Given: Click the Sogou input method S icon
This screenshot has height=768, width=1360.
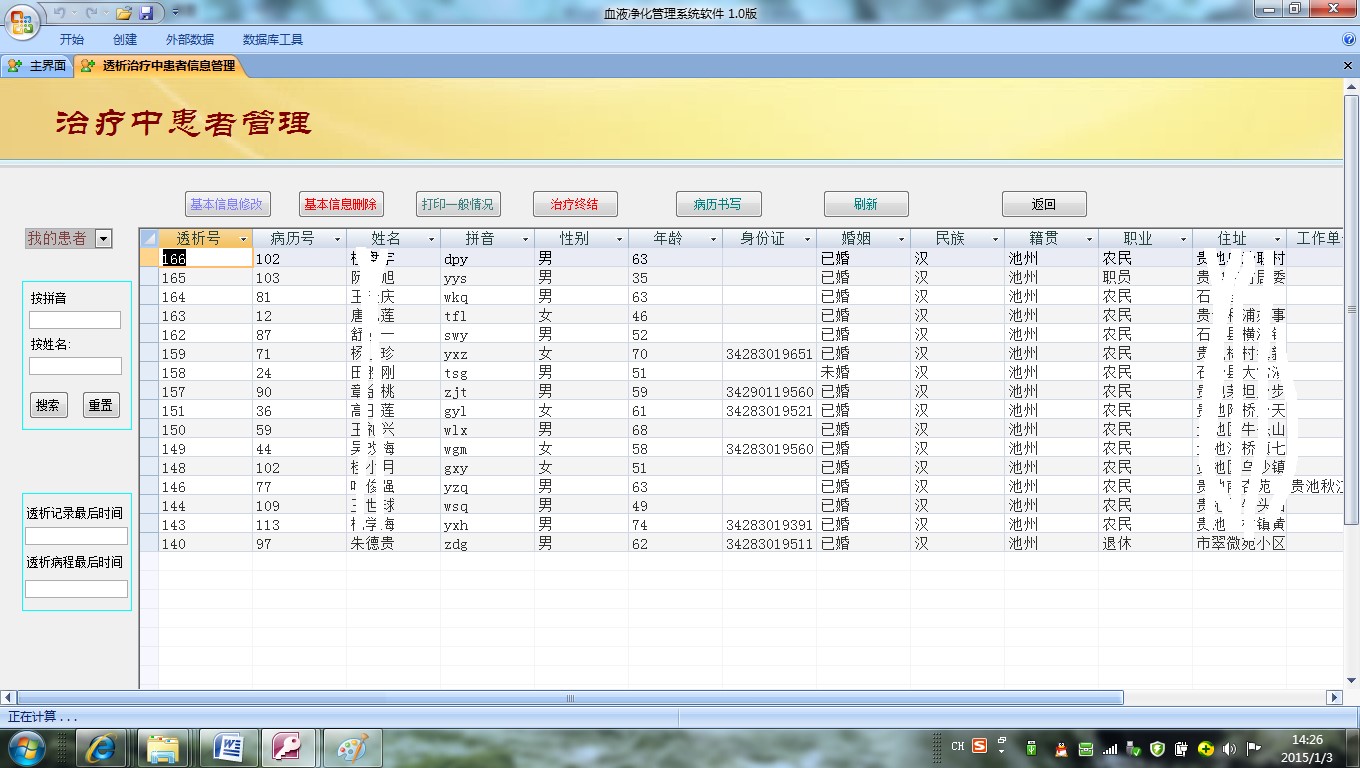Looking at the screenshot, I should click(980, 747).
